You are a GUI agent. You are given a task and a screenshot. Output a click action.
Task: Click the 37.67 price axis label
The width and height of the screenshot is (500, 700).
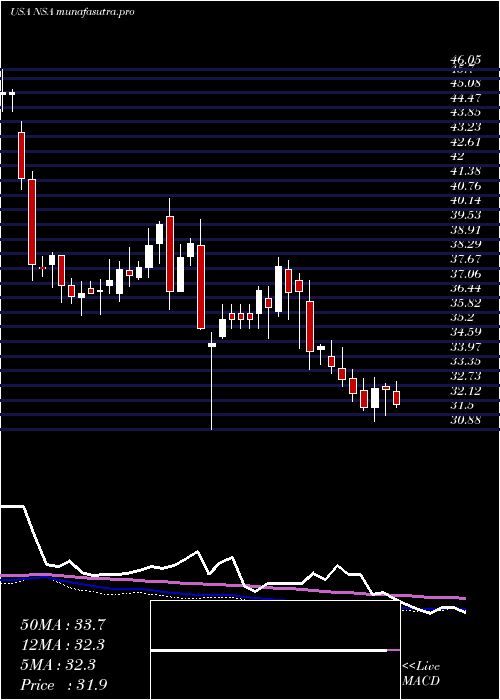[465, 259]
